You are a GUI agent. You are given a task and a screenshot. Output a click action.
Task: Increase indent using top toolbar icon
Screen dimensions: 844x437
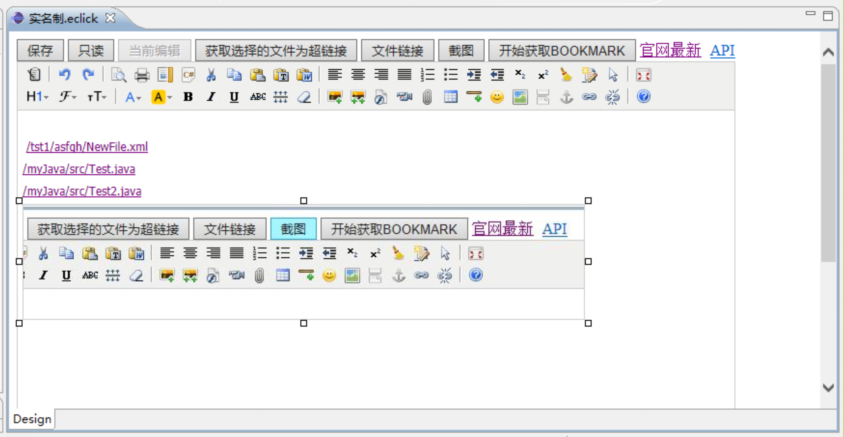pyautogui.click(x=474, y=75)
